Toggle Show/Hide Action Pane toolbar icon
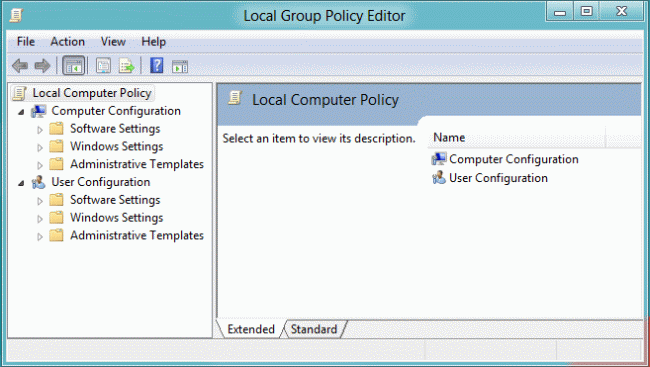Image resolution: width=650 pixels, height=367 pixels. (180, 66)
